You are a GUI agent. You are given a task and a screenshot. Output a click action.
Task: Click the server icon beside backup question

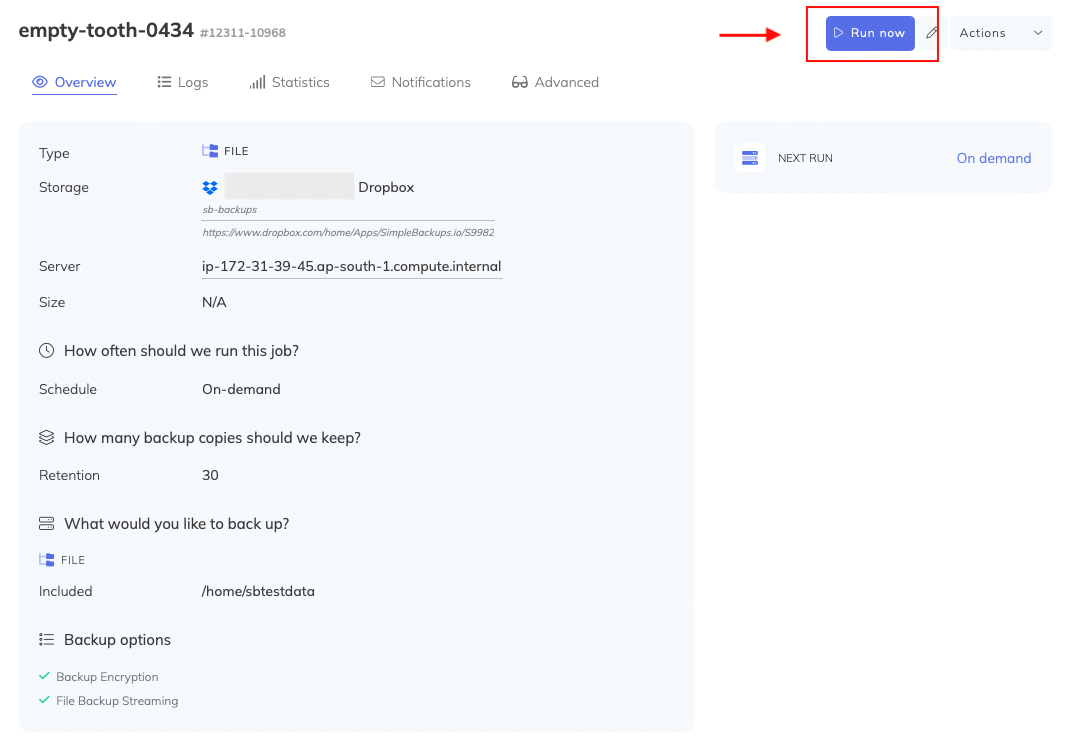[x=47, y=524]
